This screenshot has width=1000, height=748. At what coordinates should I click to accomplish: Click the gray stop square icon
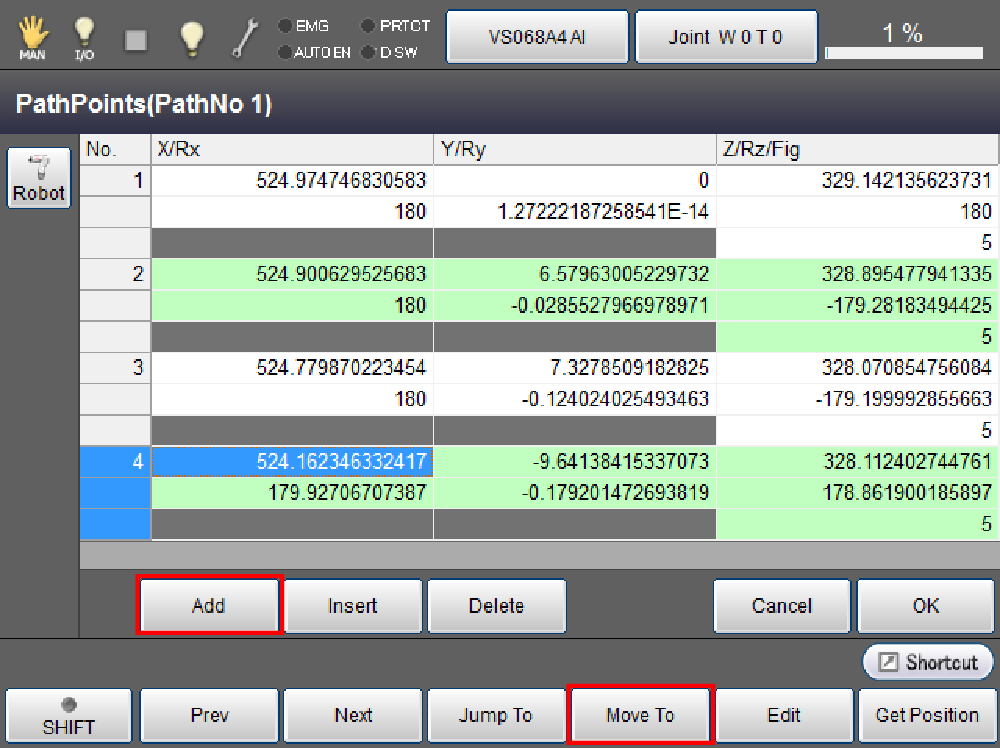point(136,39)
